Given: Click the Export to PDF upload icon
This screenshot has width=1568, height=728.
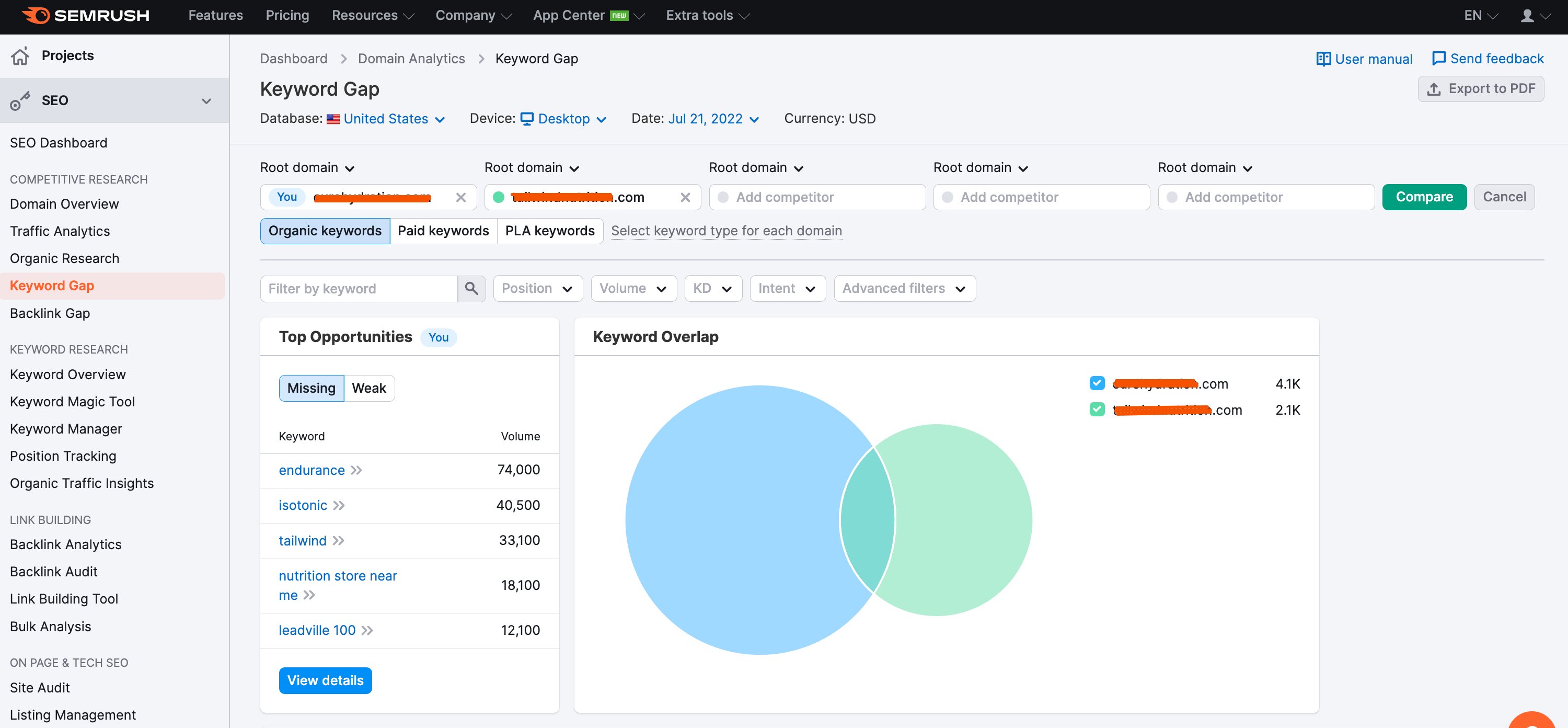Looking at the screenshot, I should tap(1434, 89).
